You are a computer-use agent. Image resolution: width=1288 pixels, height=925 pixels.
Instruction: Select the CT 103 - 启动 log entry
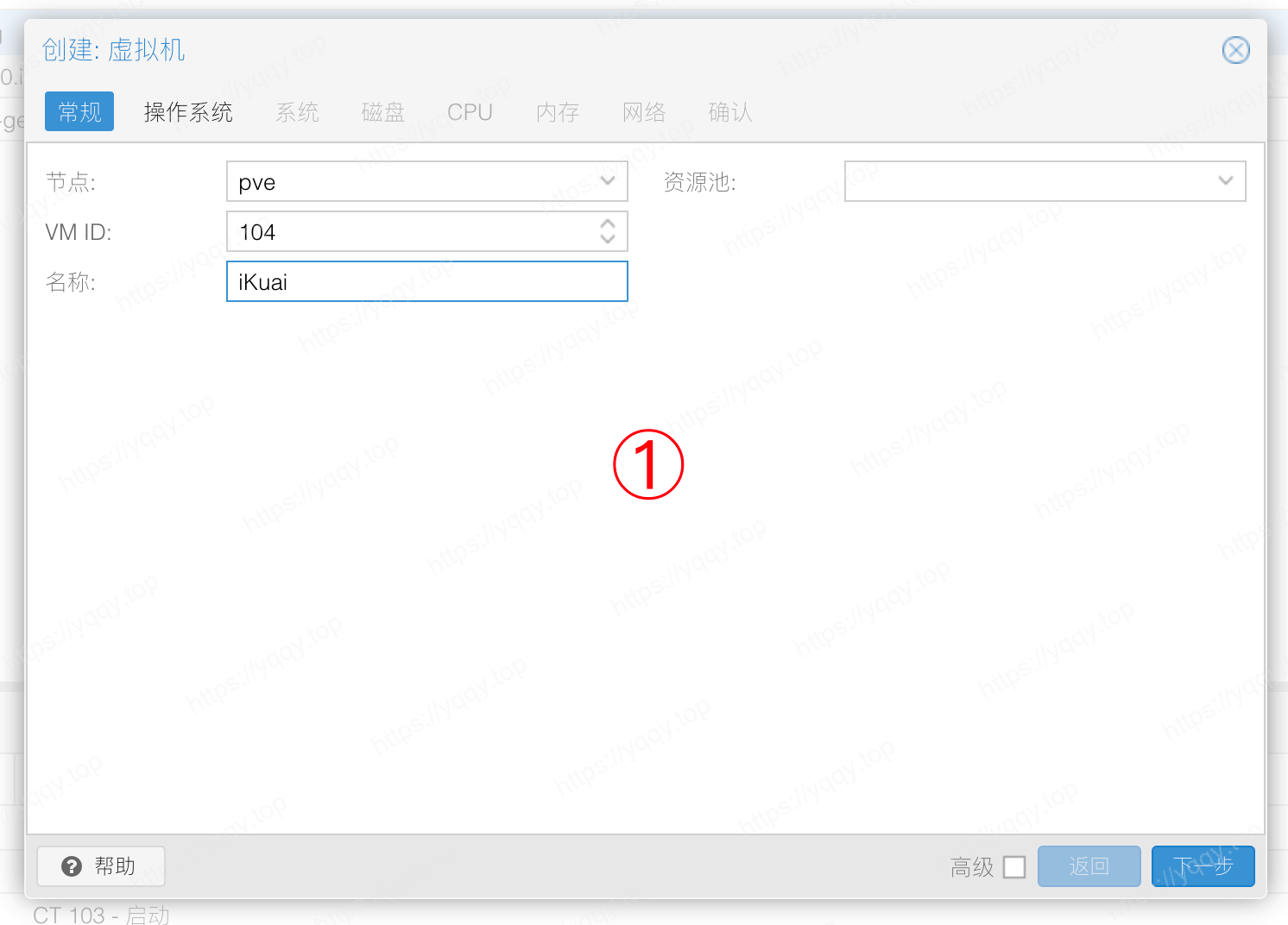tap(102, 915)
